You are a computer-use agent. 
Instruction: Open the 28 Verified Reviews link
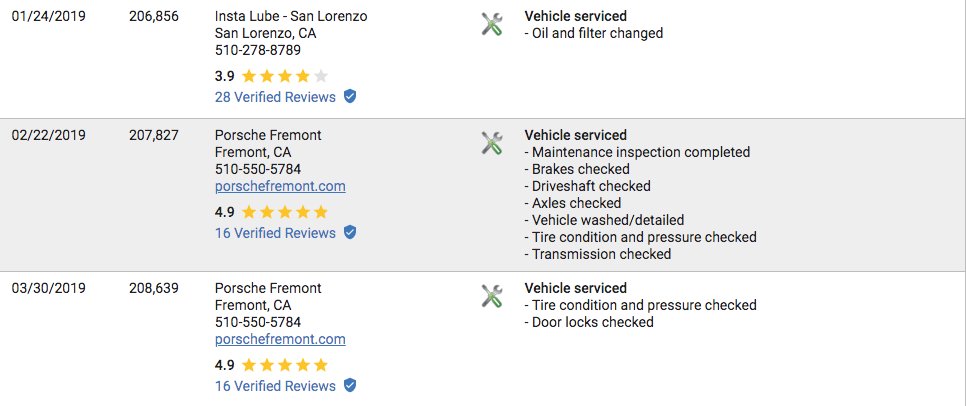[275, 97]
